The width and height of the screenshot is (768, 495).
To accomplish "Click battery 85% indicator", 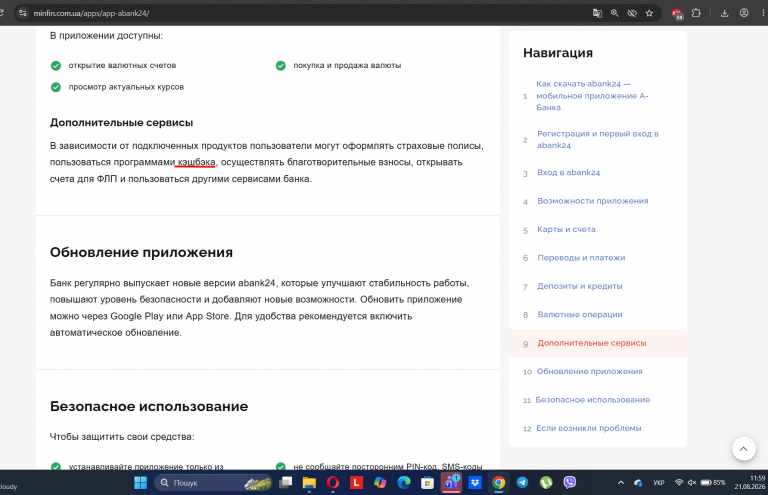I will pyautogui.click(x=713, y=482).
